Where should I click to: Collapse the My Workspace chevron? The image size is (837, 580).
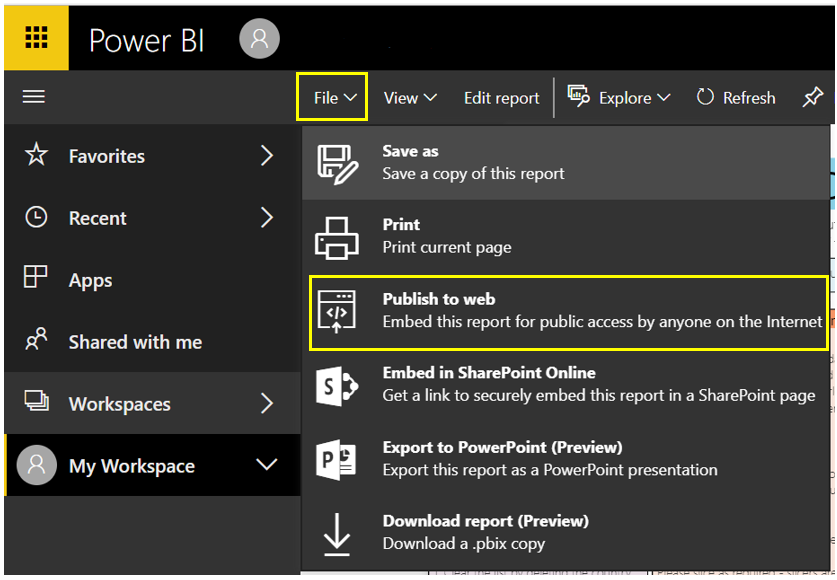click(266, 464)
